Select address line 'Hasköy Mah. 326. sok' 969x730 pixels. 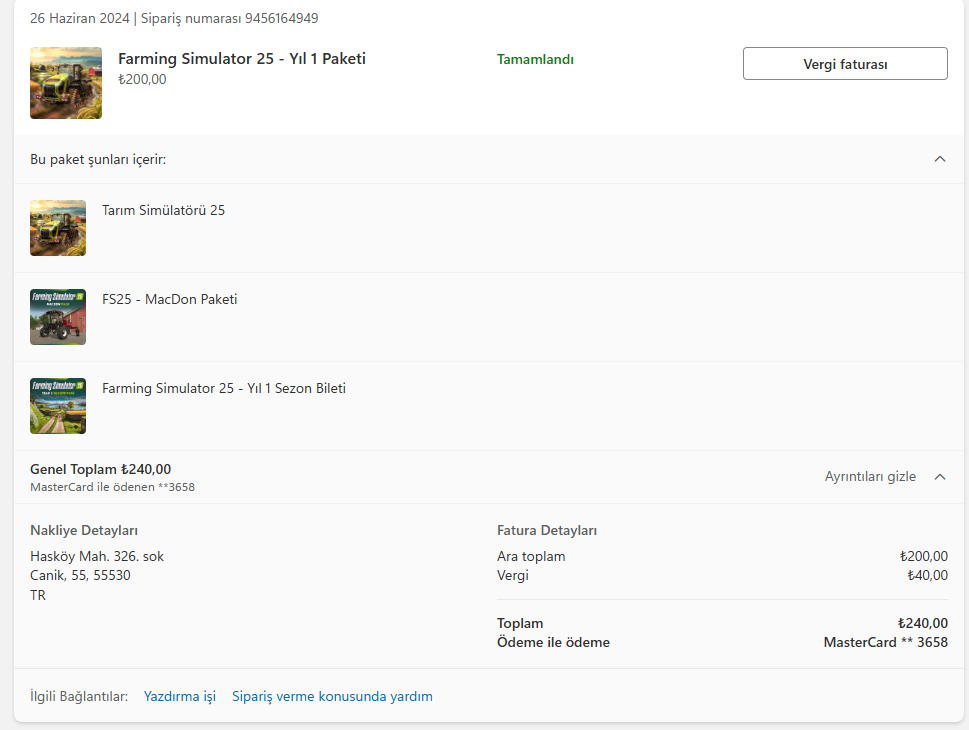tap(97, 556)
